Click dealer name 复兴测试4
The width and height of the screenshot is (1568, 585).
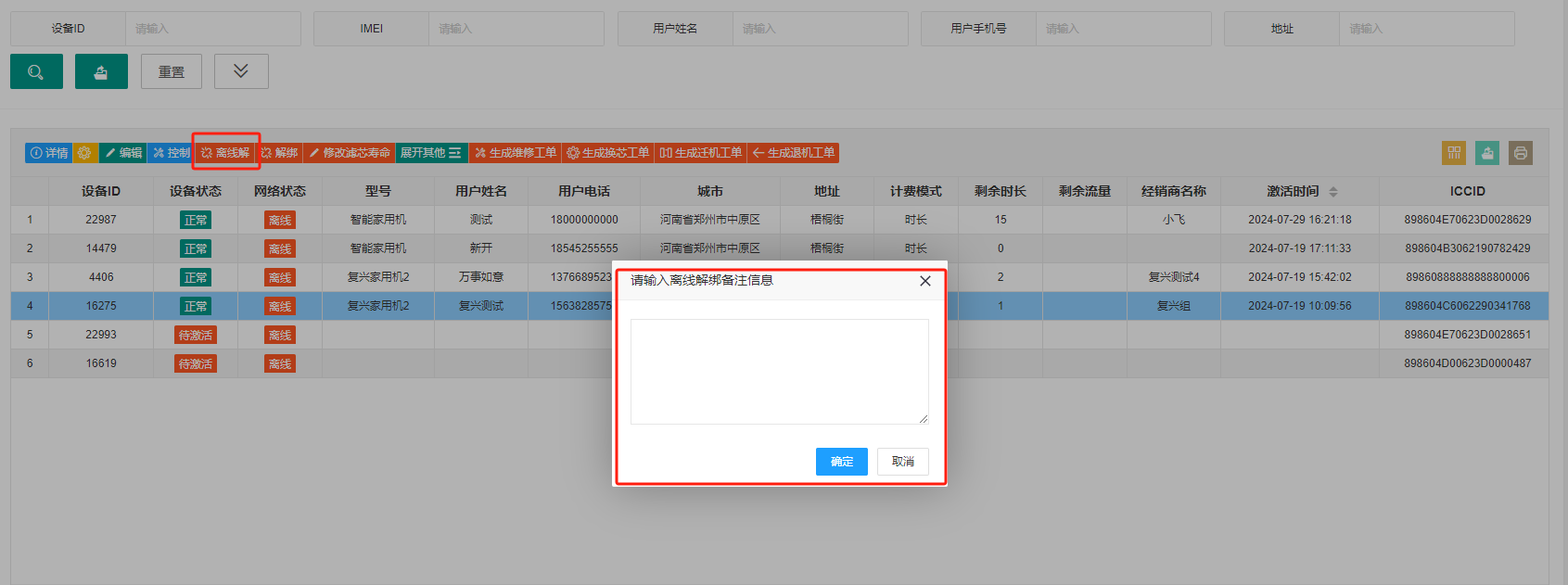point(1174,277)
